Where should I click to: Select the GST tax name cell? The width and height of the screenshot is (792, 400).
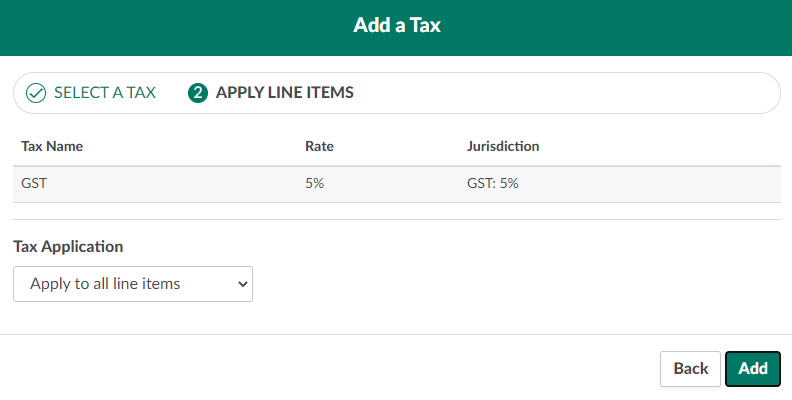tap(35, 184)
